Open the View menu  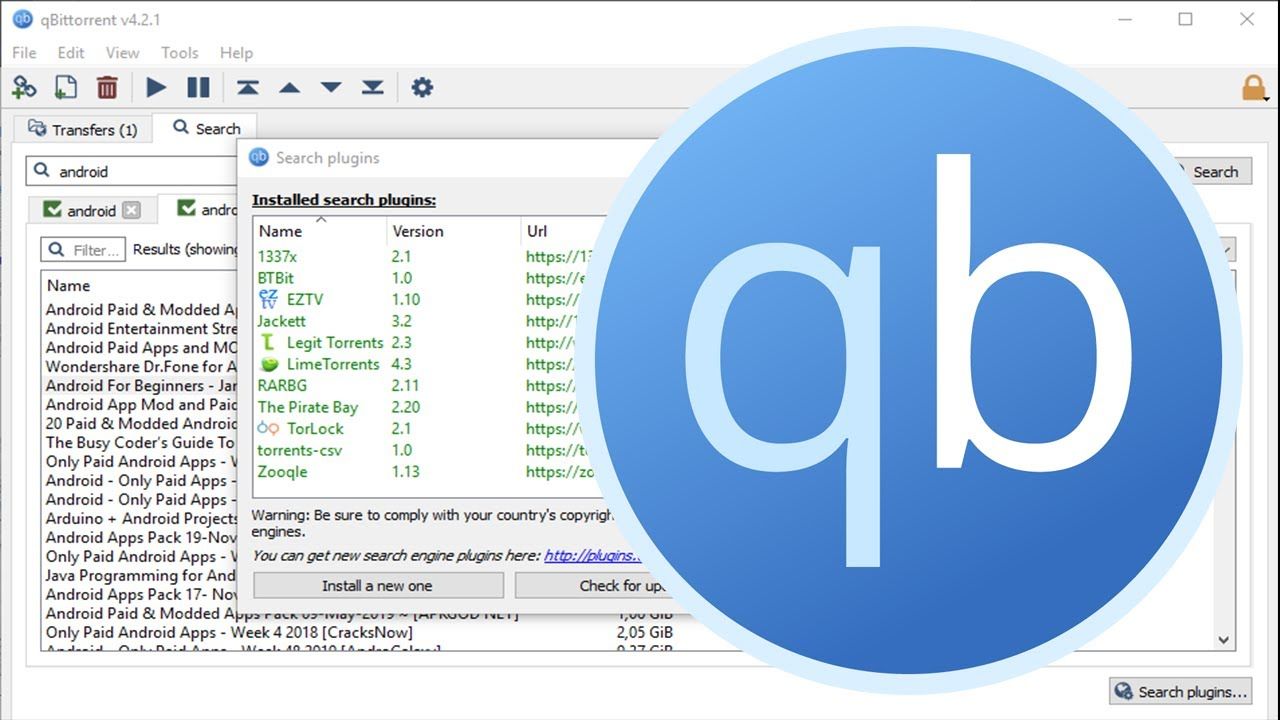pos(122,53)
